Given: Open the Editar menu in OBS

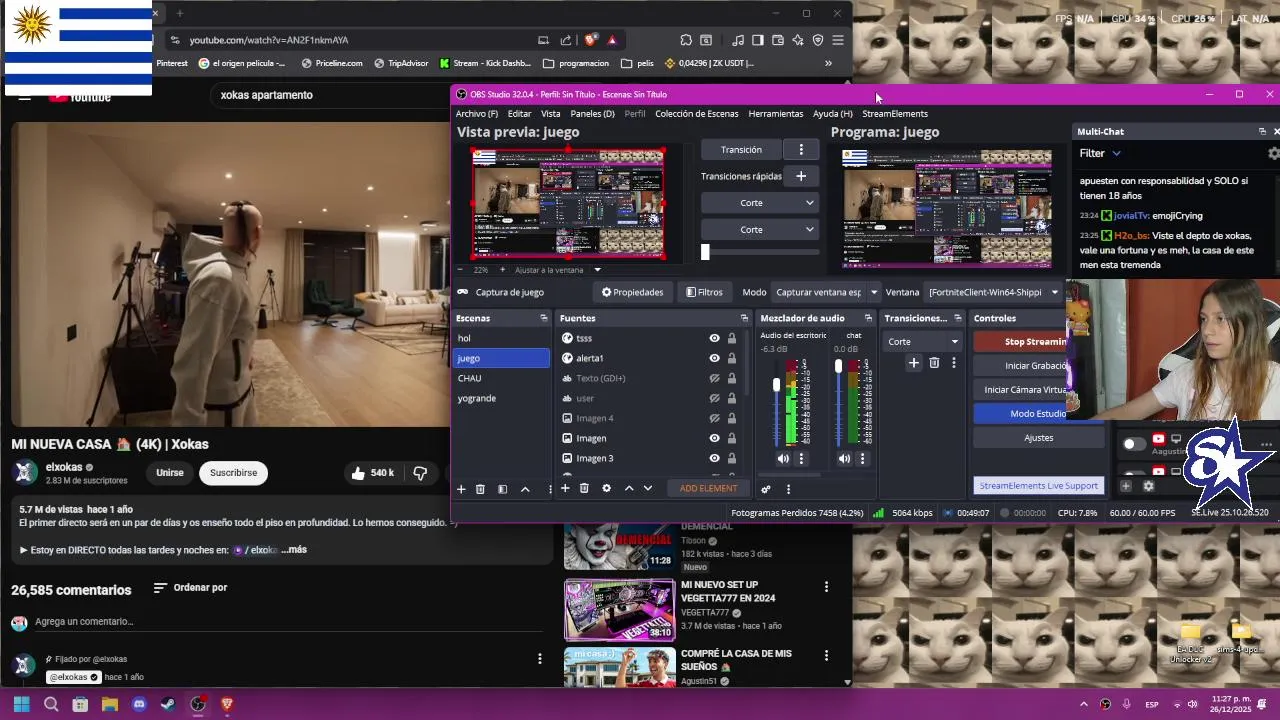Looking at the screenshot, I should (x=519, y=114).
